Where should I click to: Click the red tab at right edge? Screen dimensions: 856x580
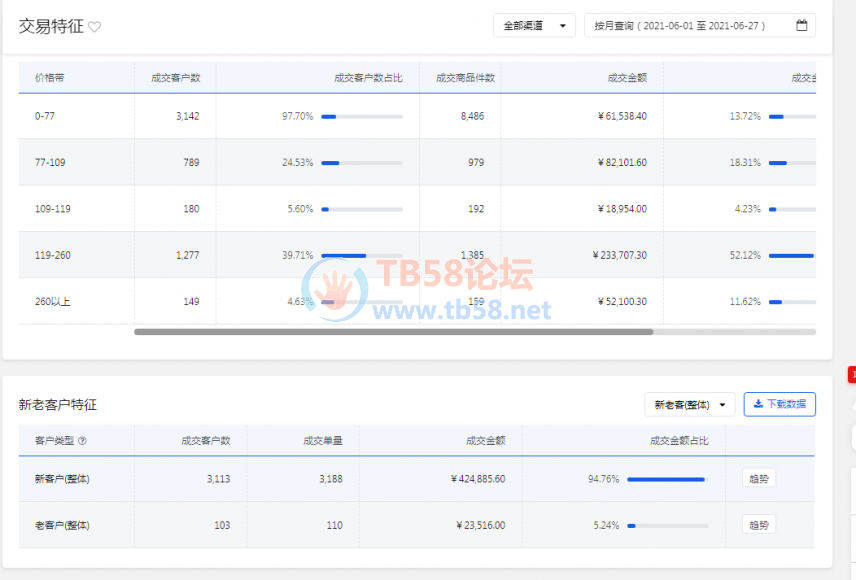(852, 375)
